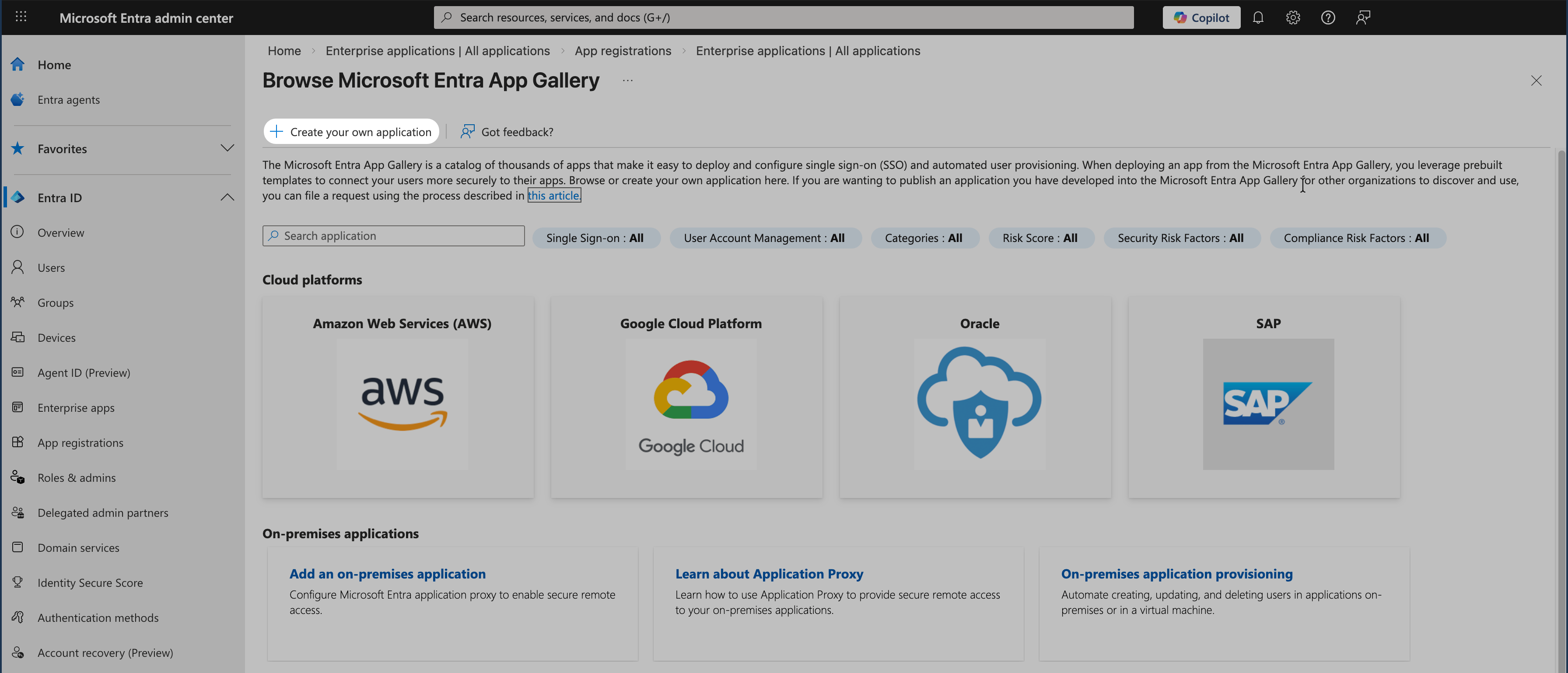Click the Entra agents icon

pos(17,99)
